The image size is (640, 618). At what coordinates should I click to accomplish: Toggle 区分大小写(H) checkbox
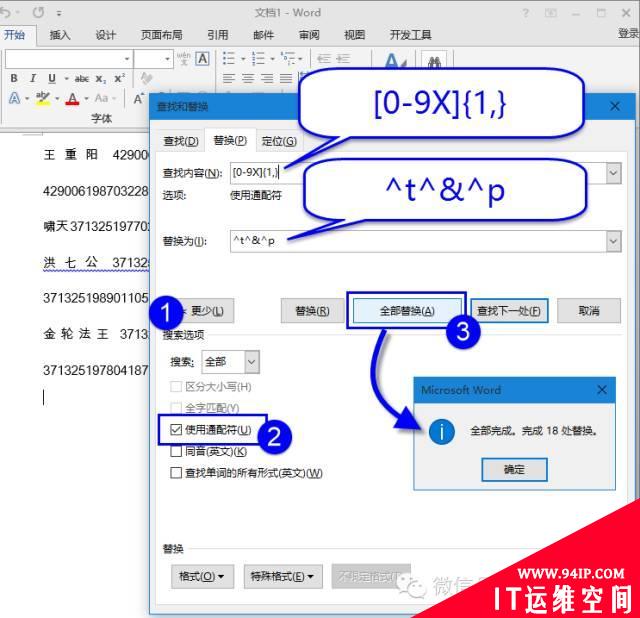pyautogui.click(x=176, y=387)
